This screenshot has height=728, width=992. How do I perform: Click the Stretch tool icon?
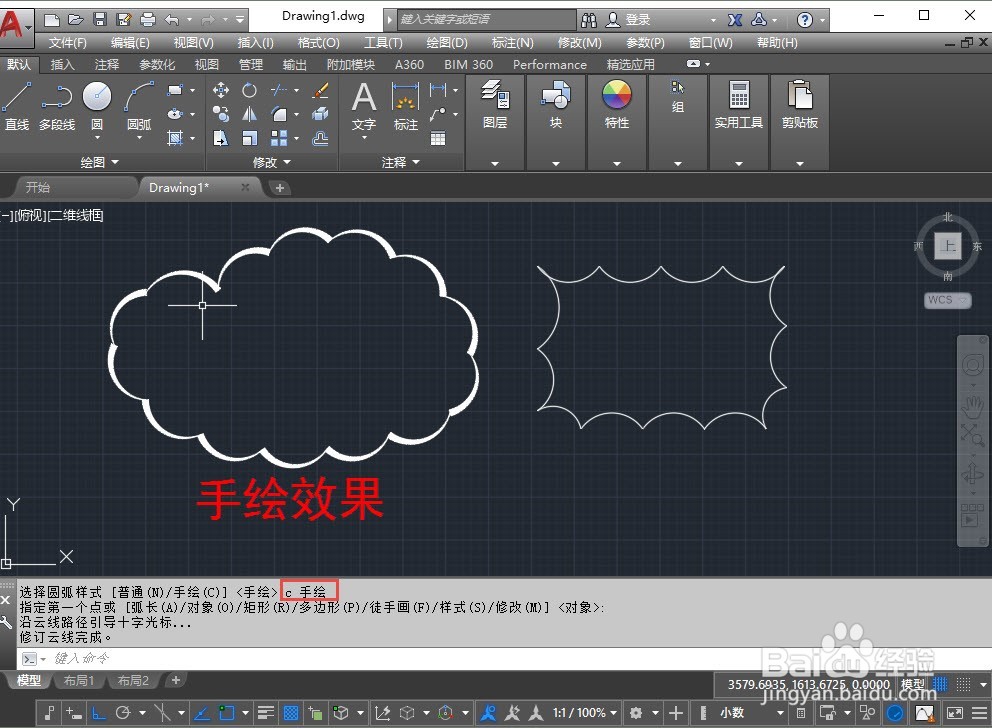pos(221,138)
